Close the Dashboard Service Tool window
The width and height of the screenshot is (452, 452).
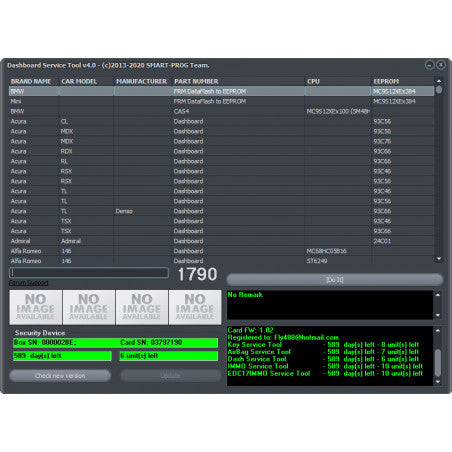[441, 65]
